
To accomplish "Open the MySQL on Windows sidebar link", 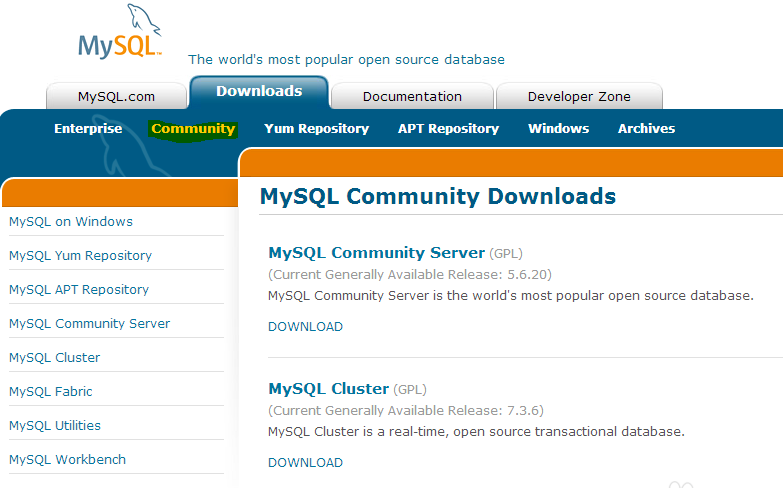I will tap(71, 222).
